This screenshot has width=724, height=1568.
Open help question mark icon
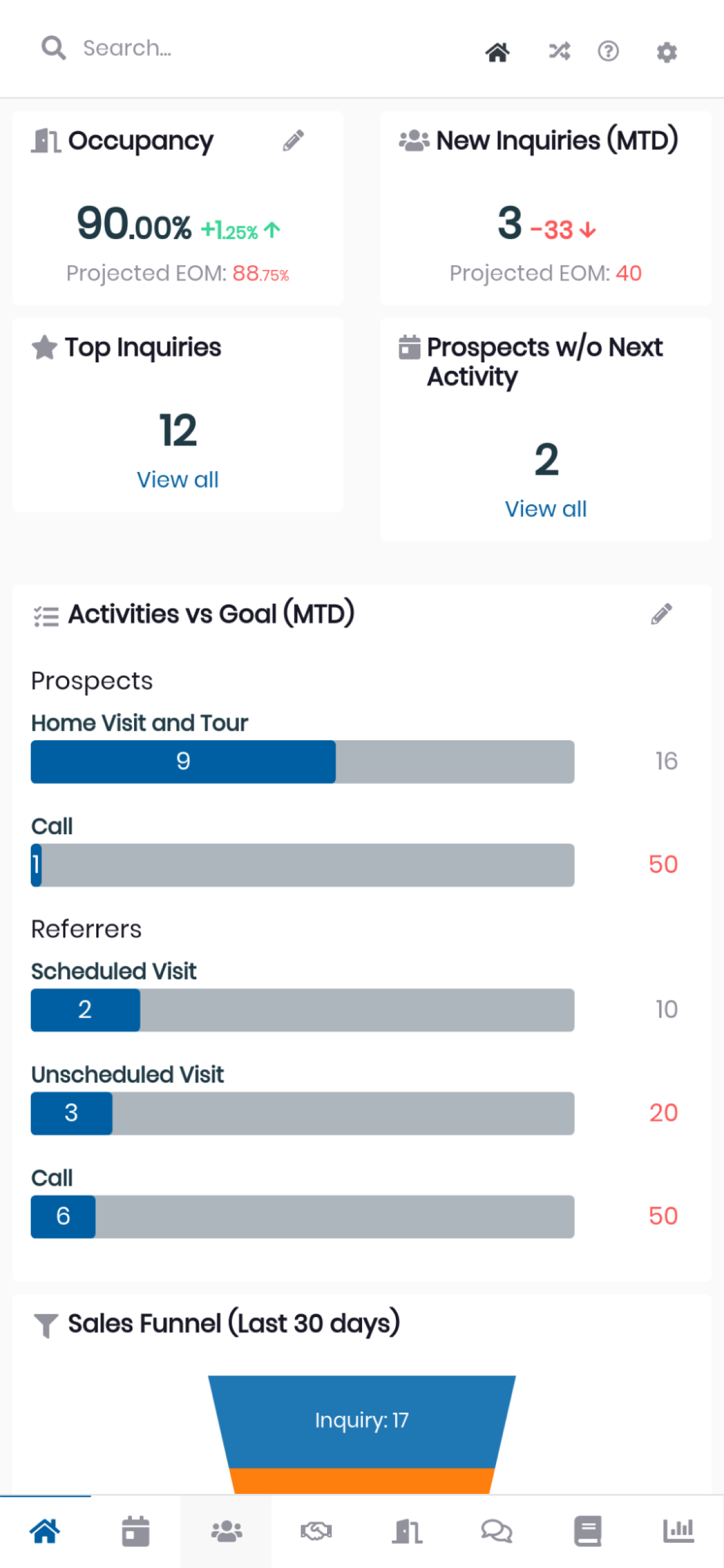[x=609, y=51]
